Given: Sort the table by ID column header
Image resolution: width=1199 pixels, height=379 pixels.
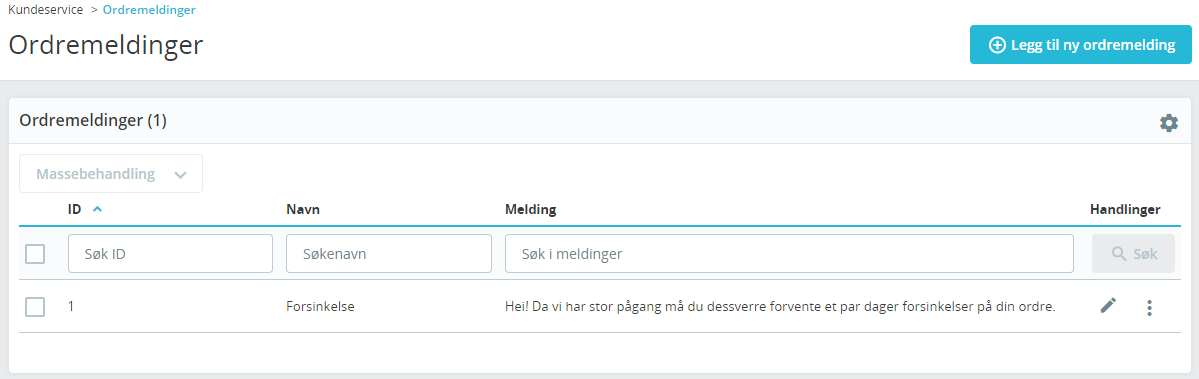Looking at the screenshot, I should [x=74, y=209].
